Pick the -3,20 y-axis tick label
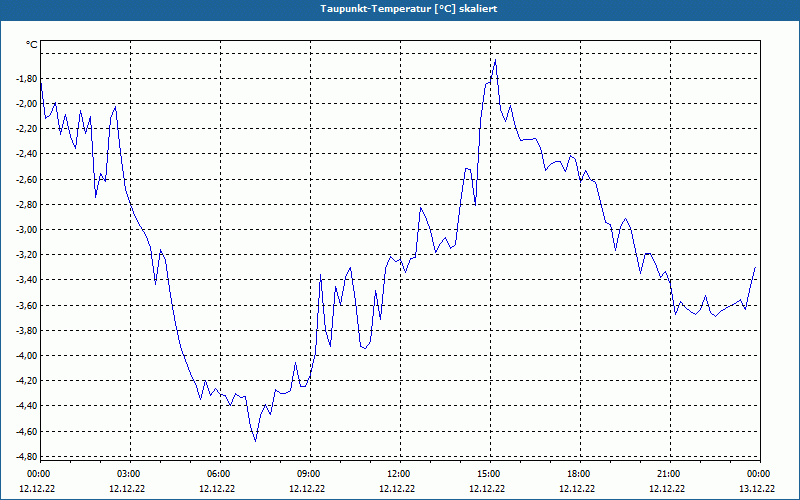800x500 pixels. pos(27,255)
